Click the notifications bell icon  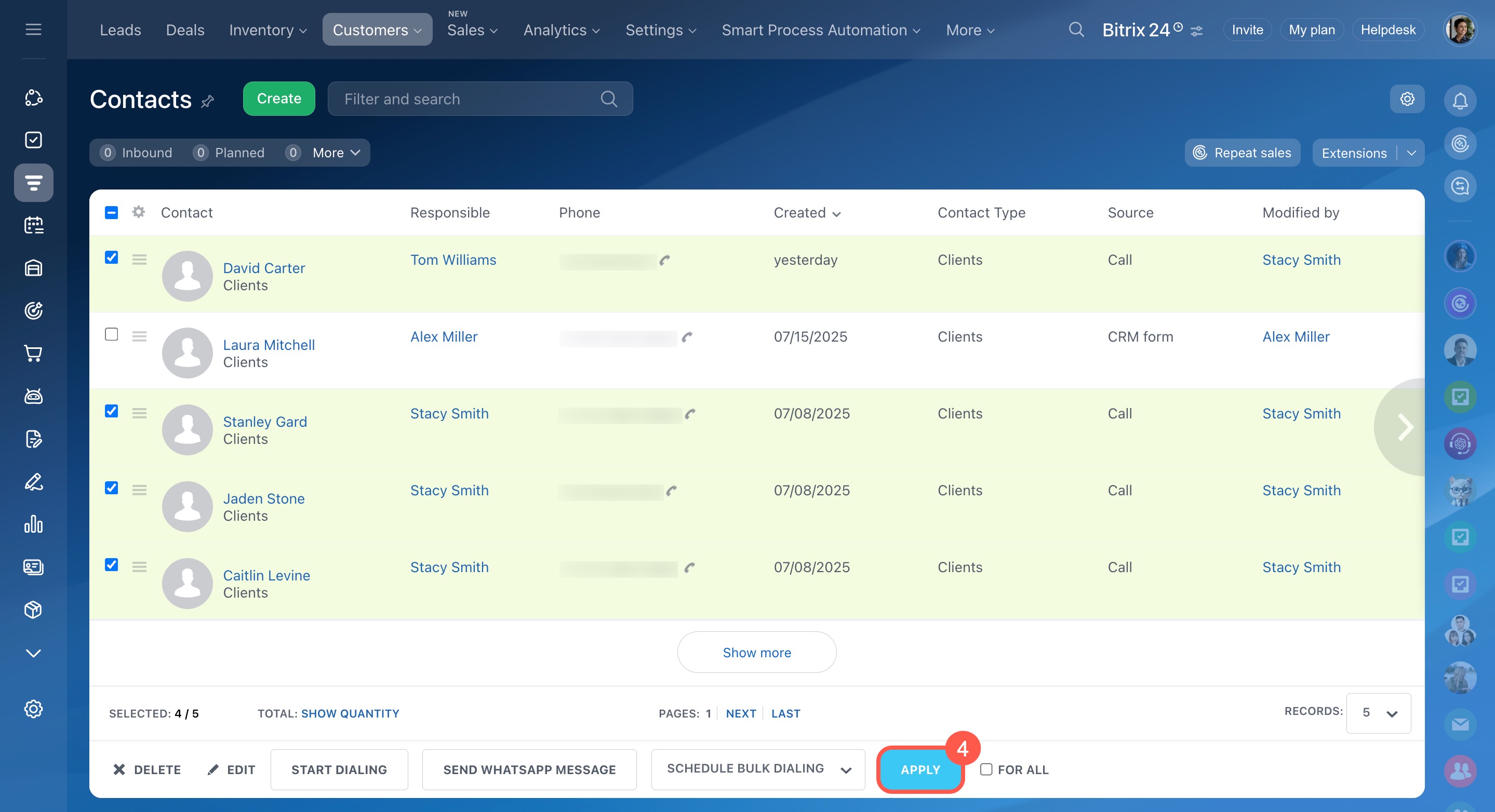tap(1460, 101)
